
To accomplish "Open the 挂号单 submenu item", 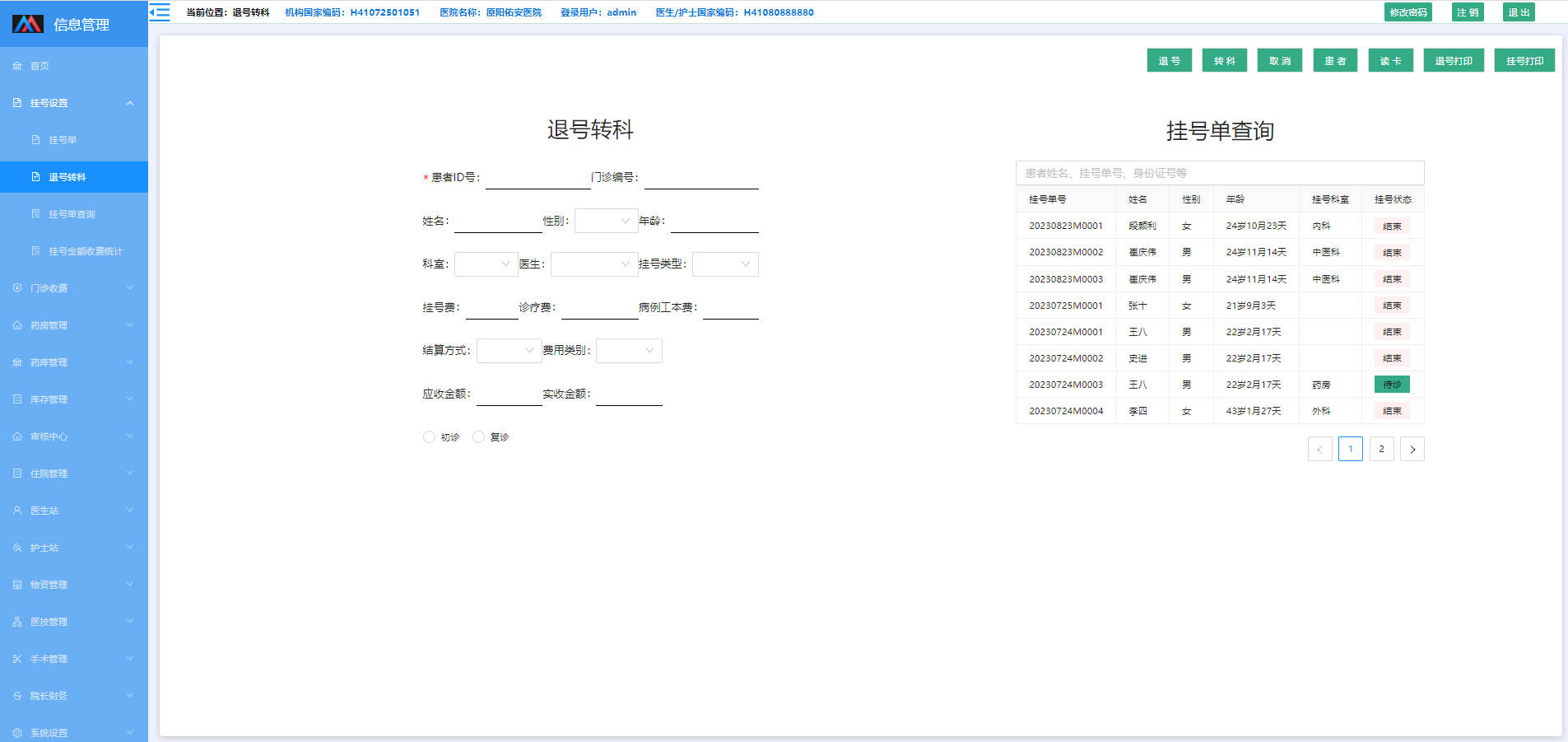I will [x=74, y=140].
